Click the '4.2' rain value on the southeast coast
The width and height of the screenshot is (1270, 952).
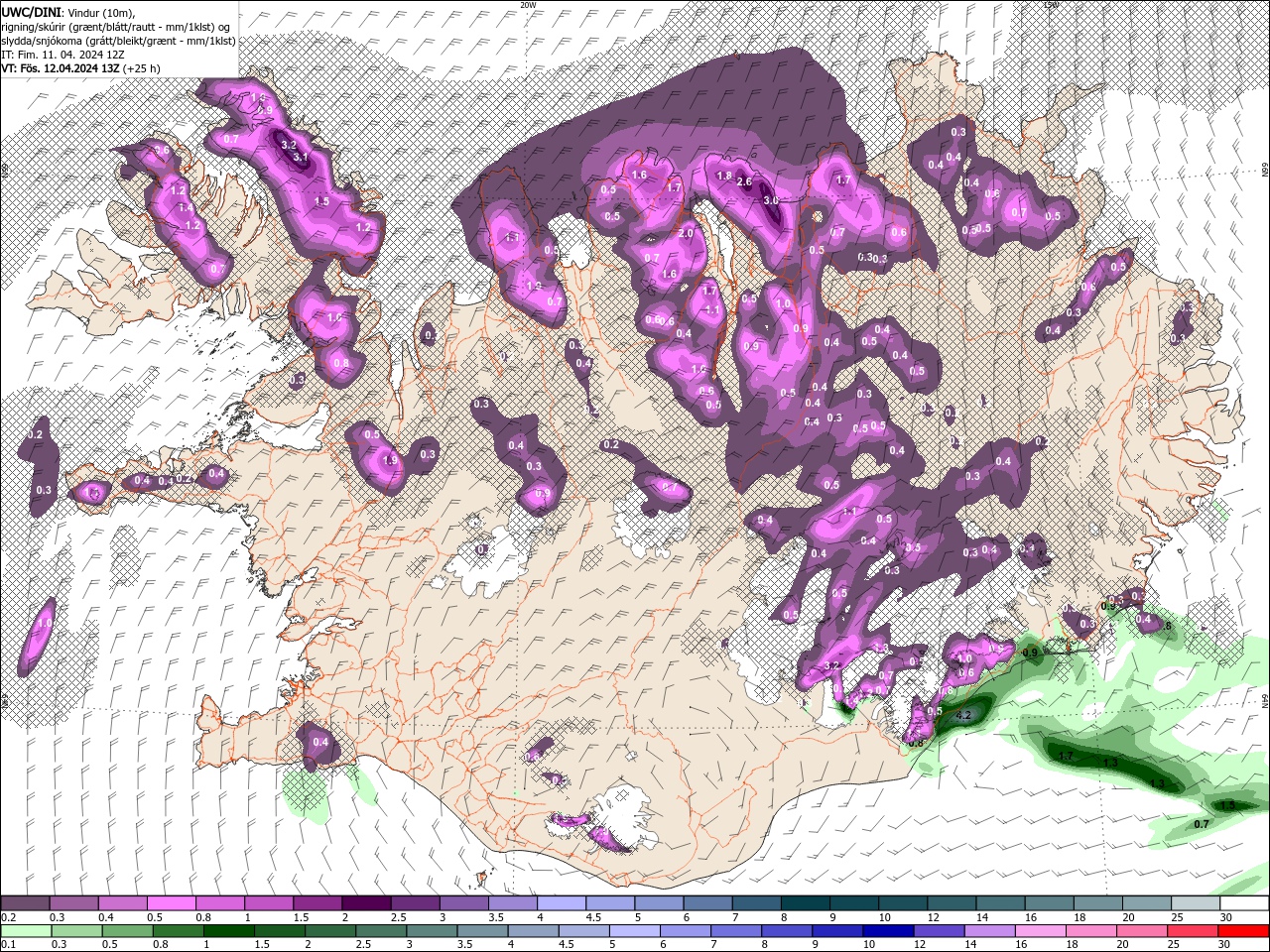(962, 715)
